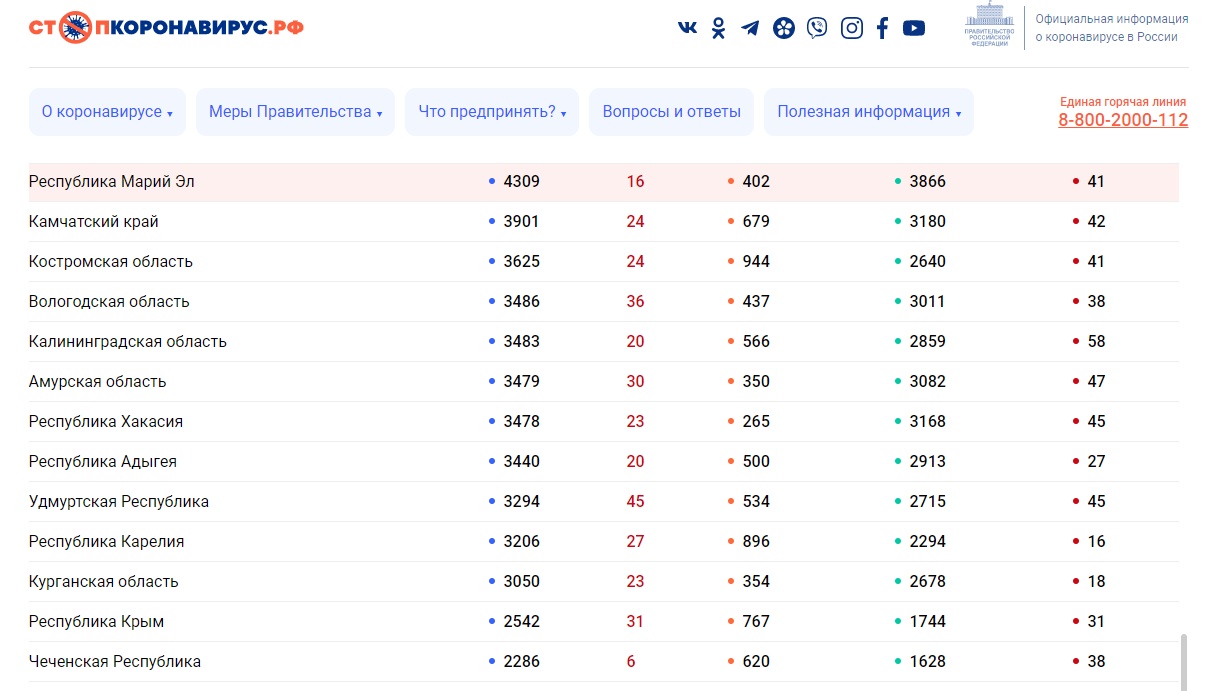Select the Чеченская Республика table row
Image resolution: width=1219 pixels, height=691 pixels.
[114, 661]
